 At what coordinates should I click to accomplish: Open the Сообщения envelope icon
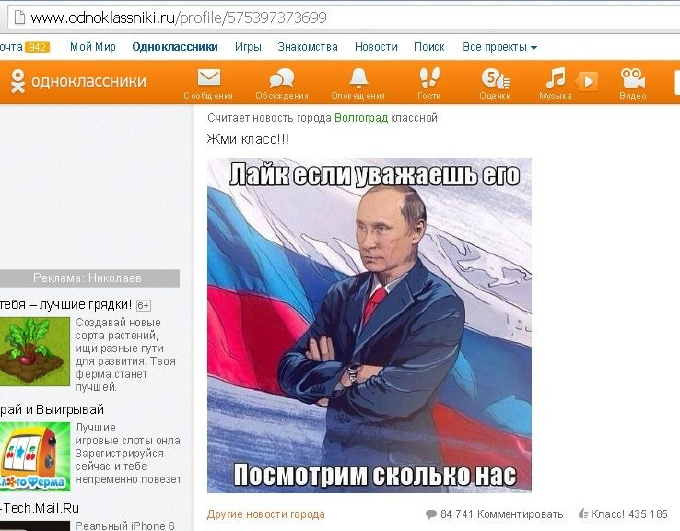[209, 79]
